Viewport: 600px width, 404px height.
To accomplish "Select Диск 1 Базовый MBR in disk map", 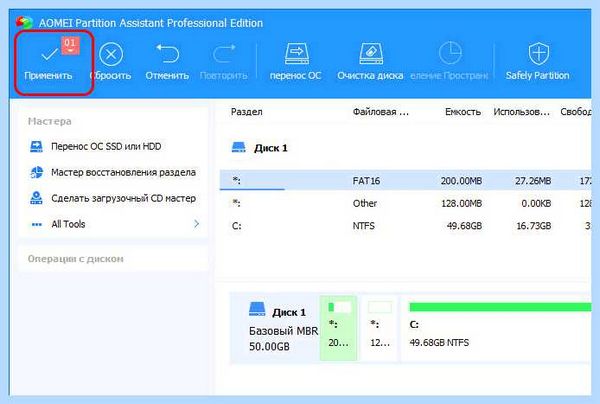I will (x=275, y=328).
